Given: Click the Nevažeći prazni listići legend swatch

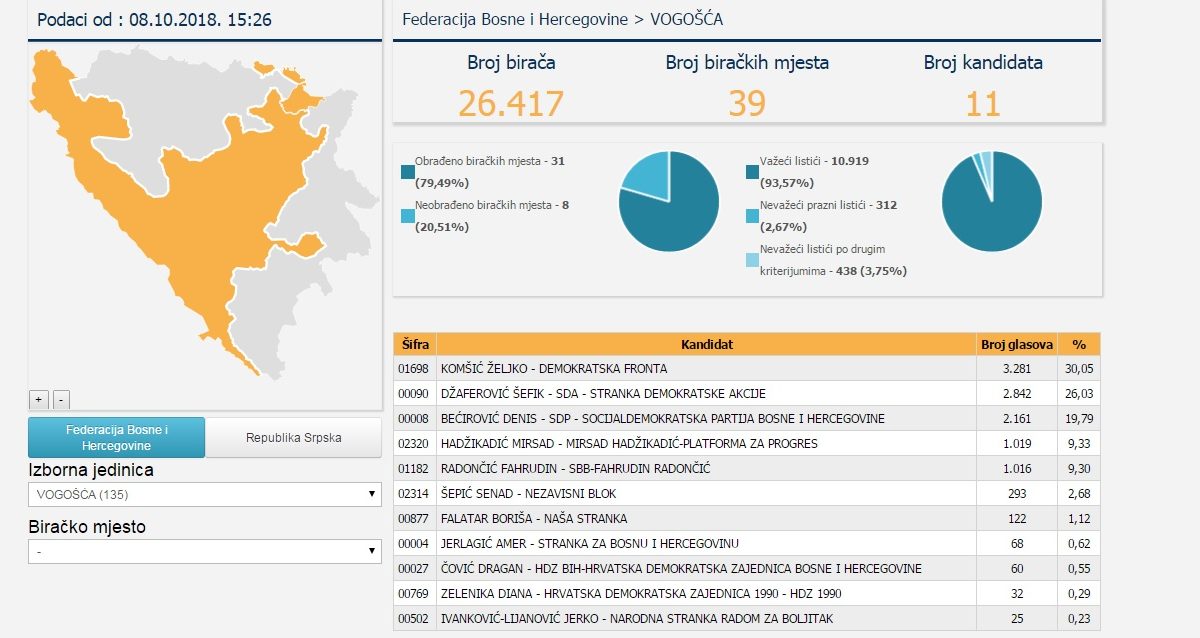Looking at the screenshot, I should point(751,215).
